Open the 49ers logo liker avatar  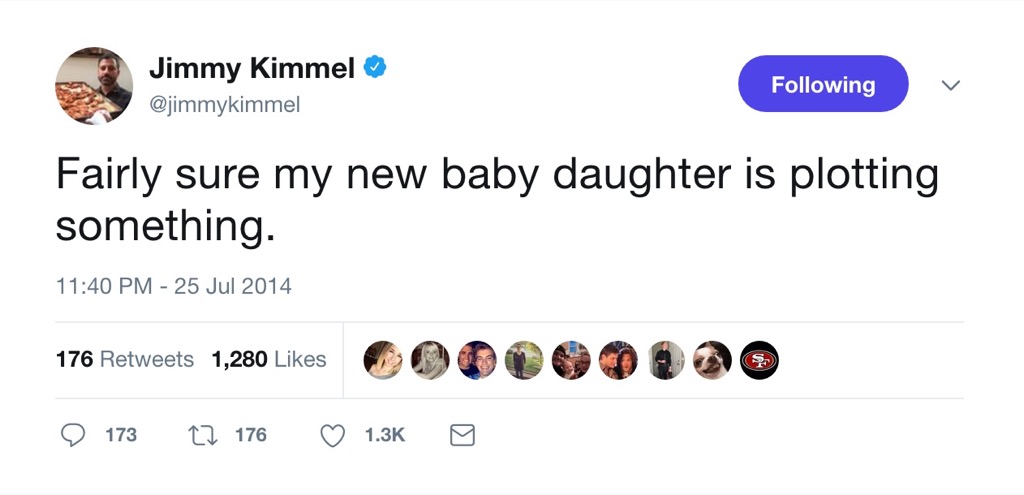coord(759,360)
